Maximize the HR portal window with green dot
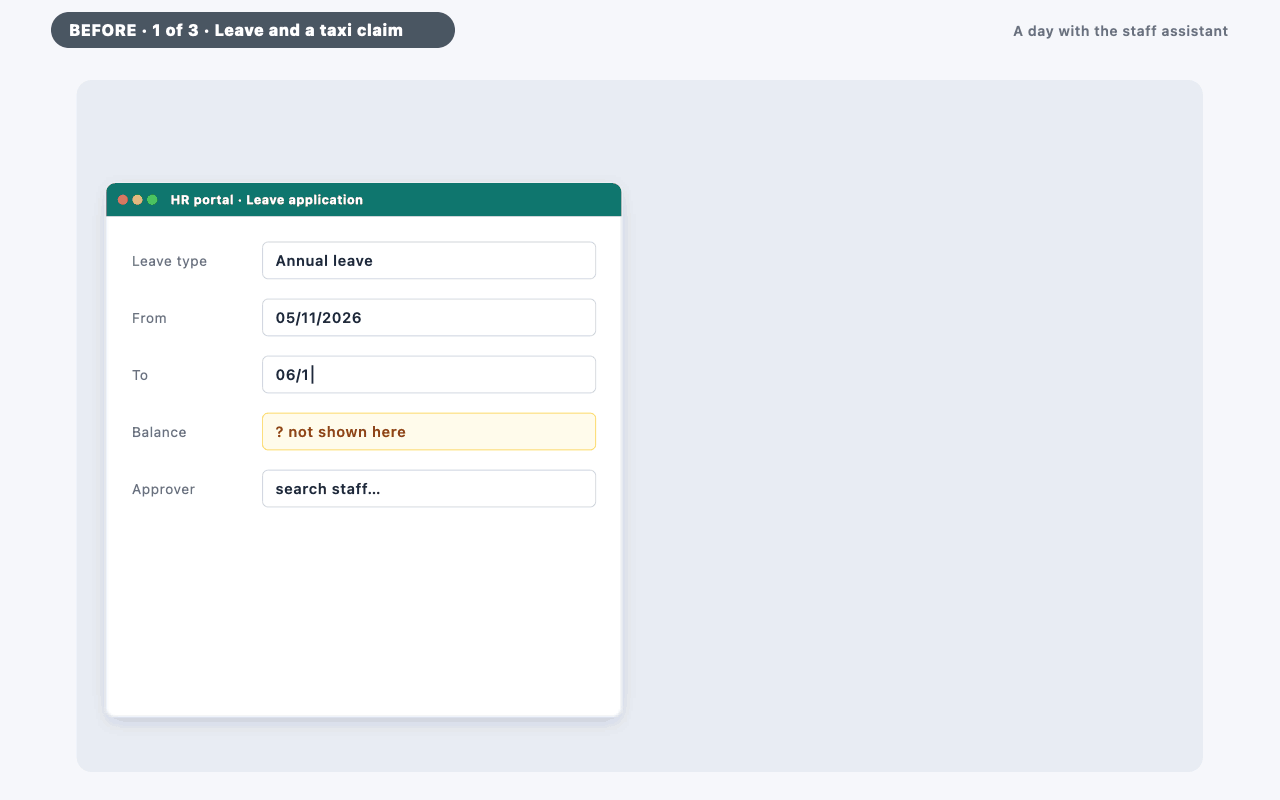Image resolution: width=1280 pixels, height=800 pixels. click(152, 200)
